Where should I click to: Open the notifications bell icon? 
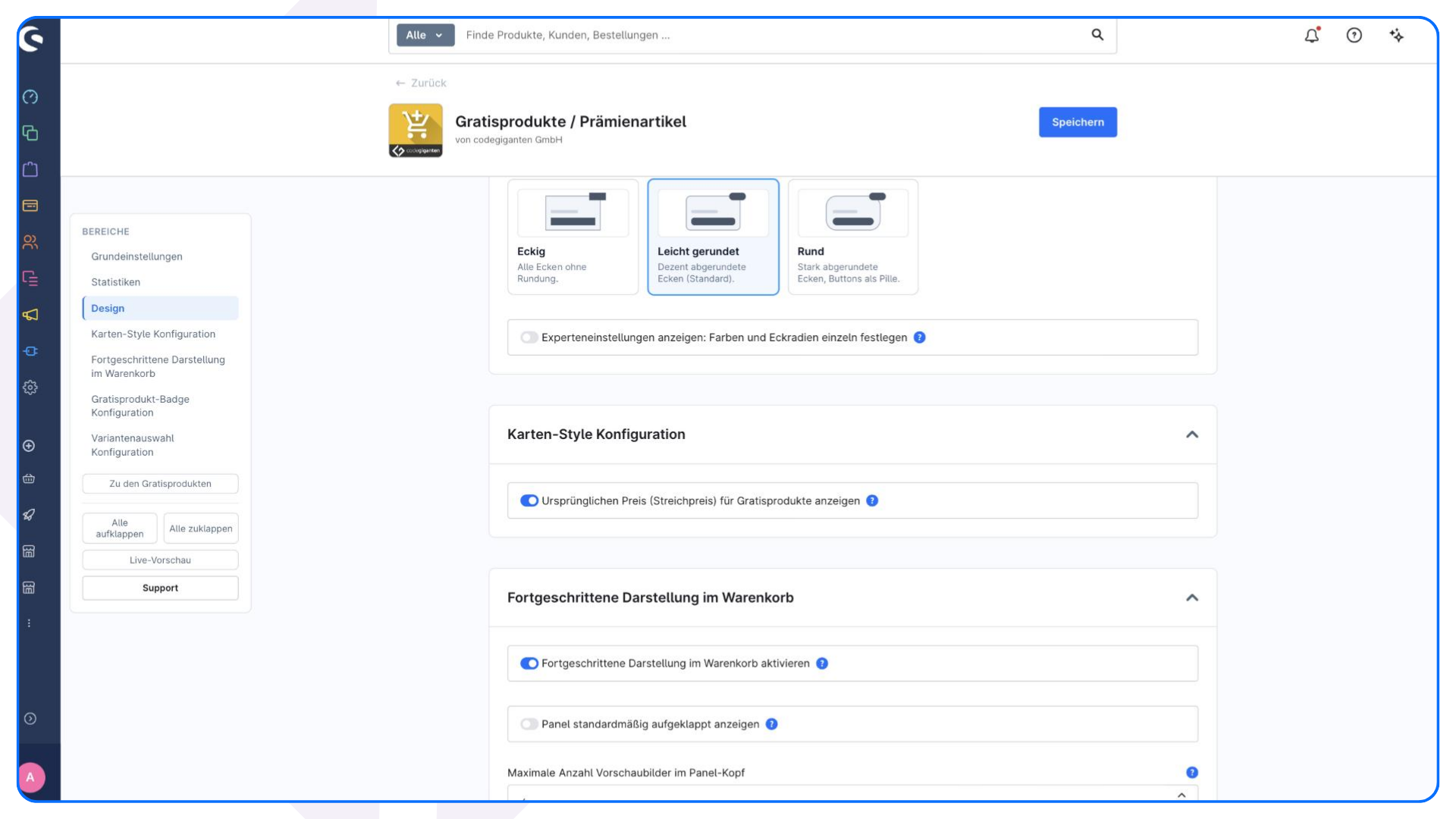click(x=1312, y=35)
